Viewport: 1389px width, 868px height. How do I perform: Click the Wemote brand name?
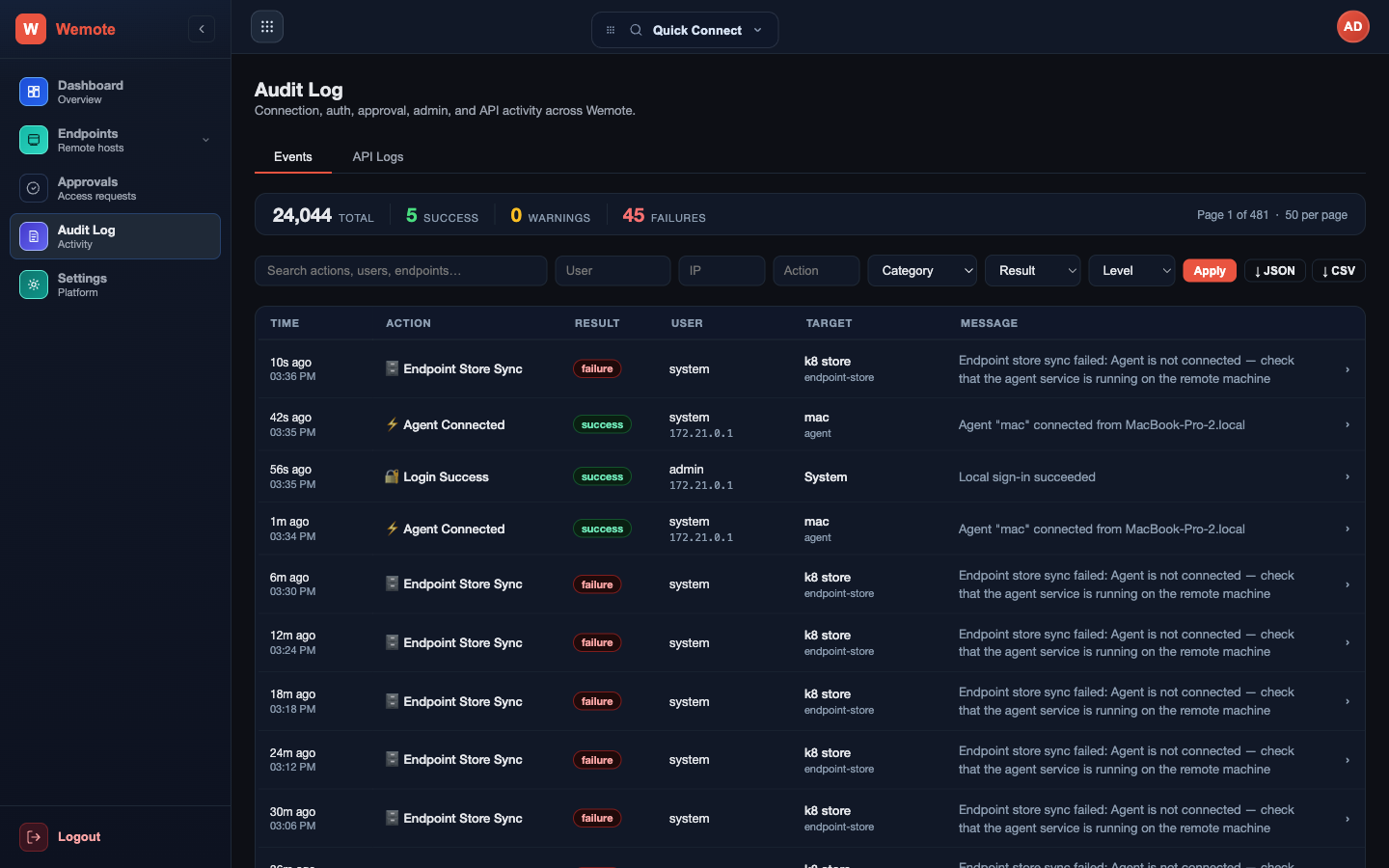(86, 29)
